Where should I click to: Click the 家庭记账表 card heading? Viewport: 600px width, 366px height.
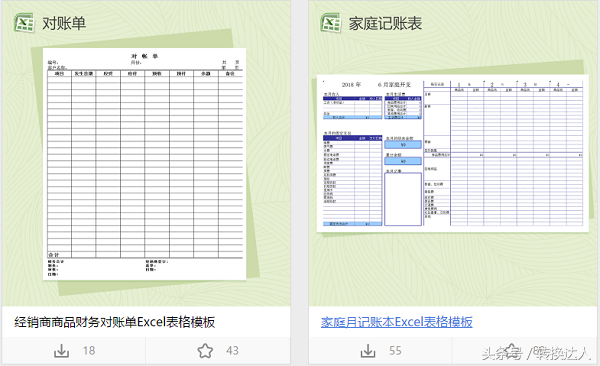[385, 23]
